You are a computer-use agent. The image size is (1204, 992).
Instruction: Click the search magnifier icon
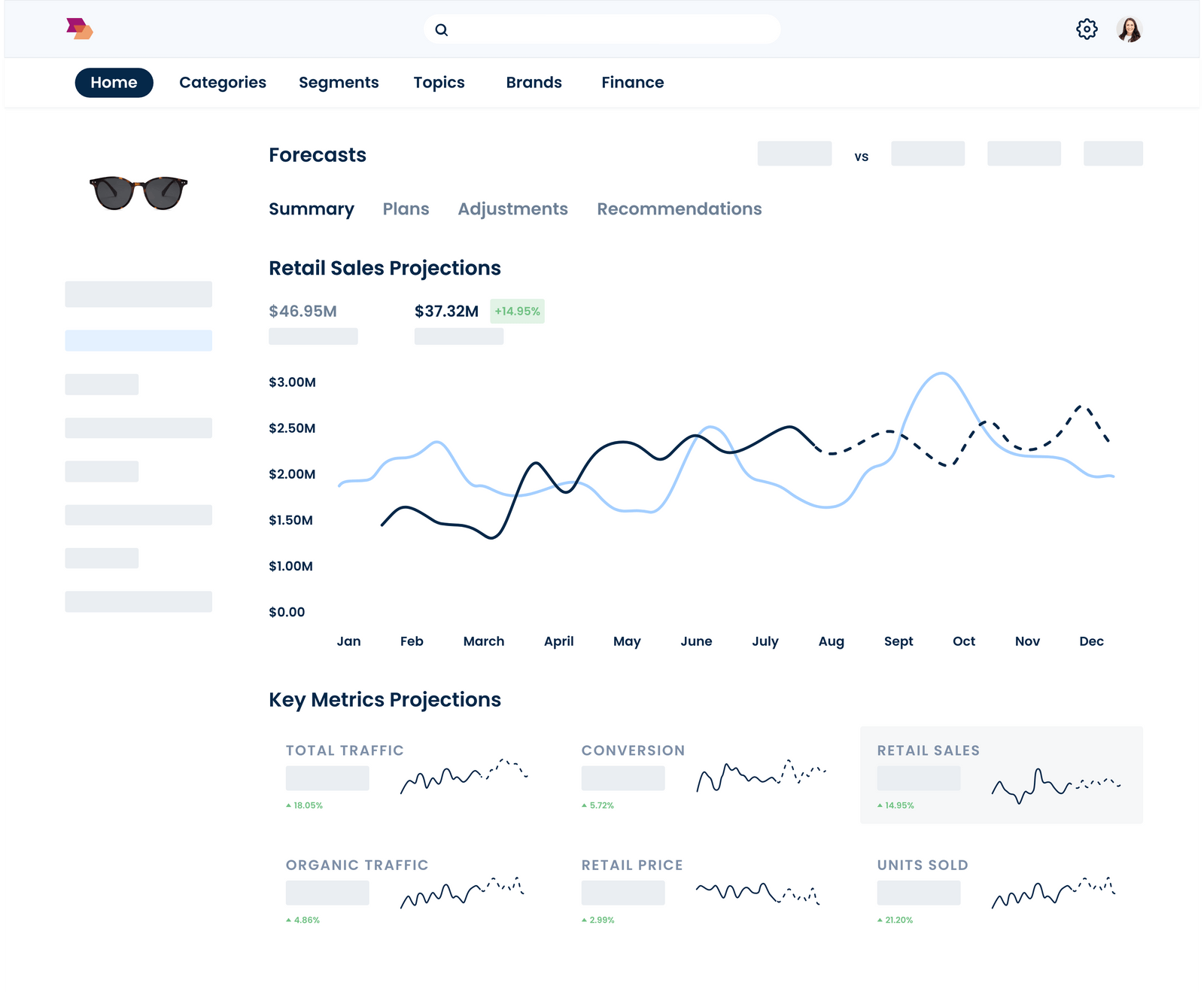pos(442,29)
